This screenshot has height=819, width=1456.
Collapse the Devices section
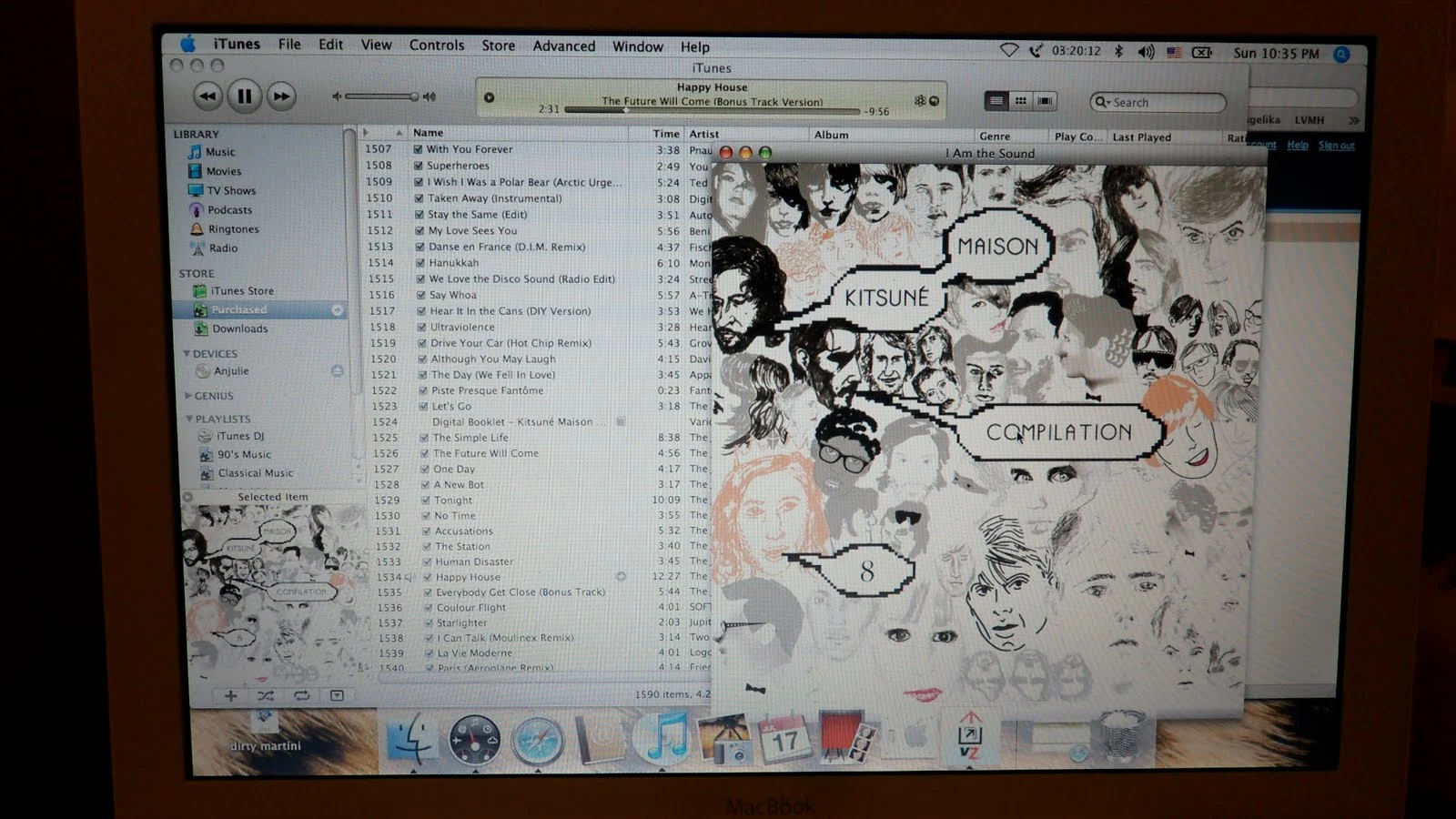coord(187,354)
